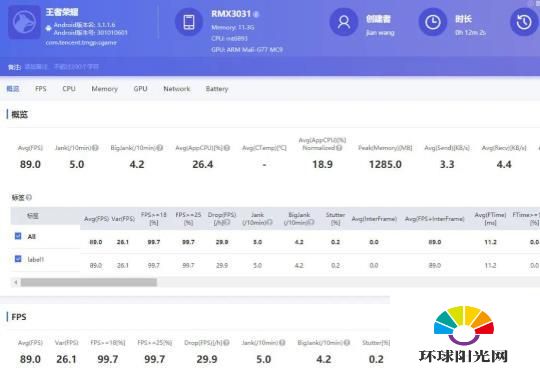Click the help icon beside the FPS section's Drop(FPS)[/h]

coord(226,343)
